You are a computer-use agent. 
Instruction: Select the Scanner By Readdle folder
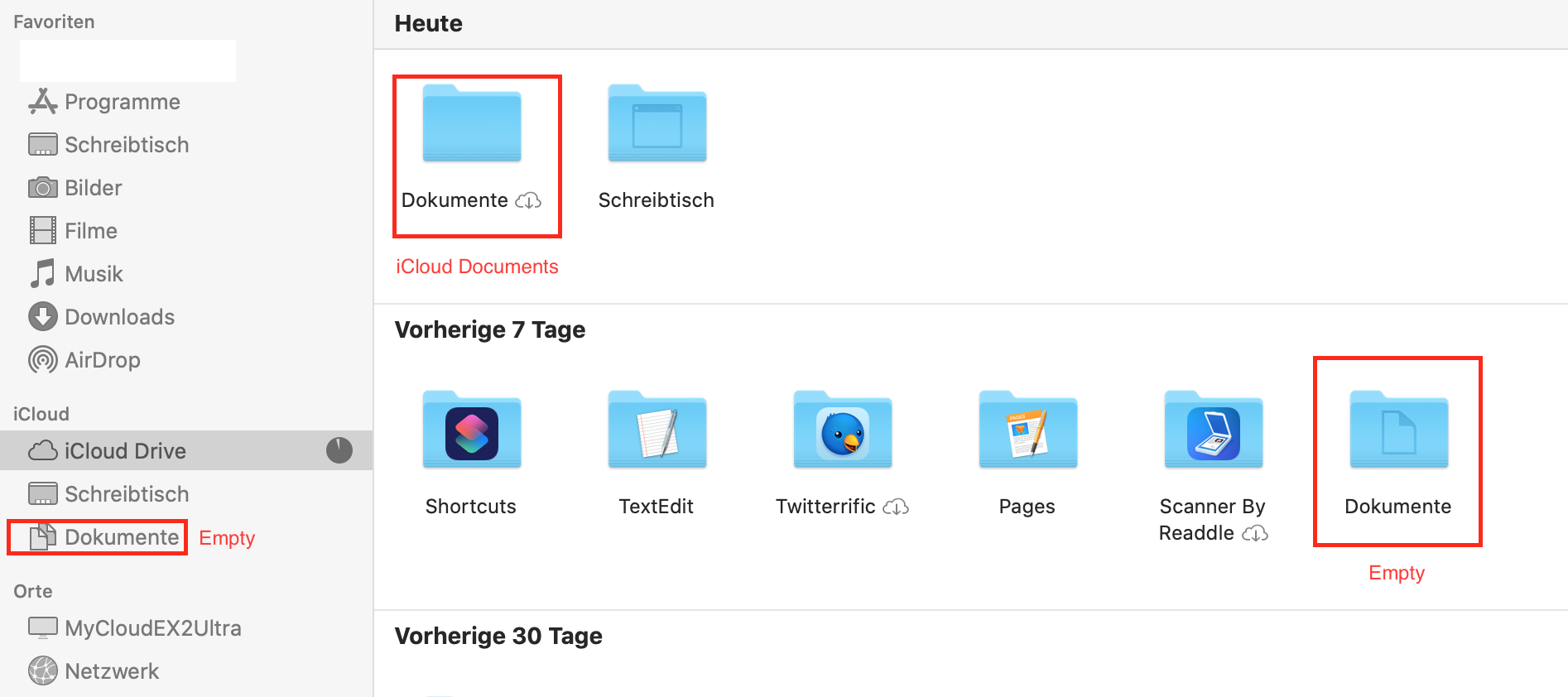[1214, 430]
